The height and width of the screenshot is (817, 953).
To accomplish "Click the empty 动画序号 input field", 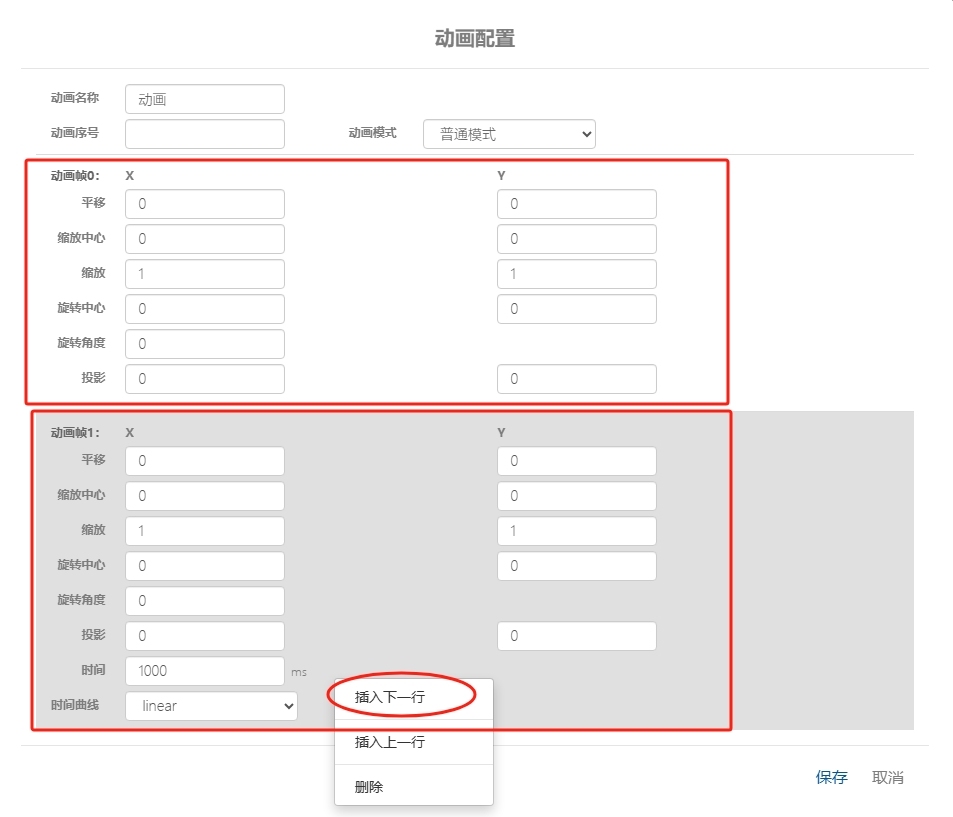I will tap(205, 134).
